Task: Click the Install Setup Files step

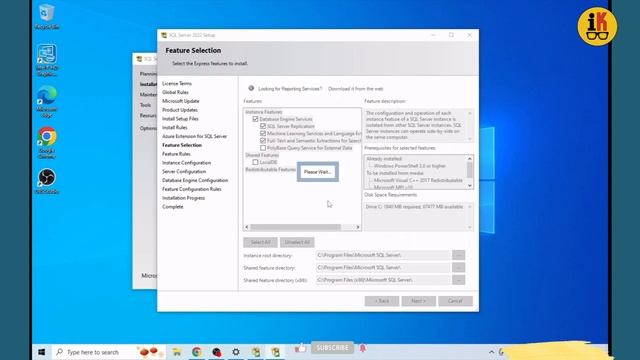Action: point(180,119)
